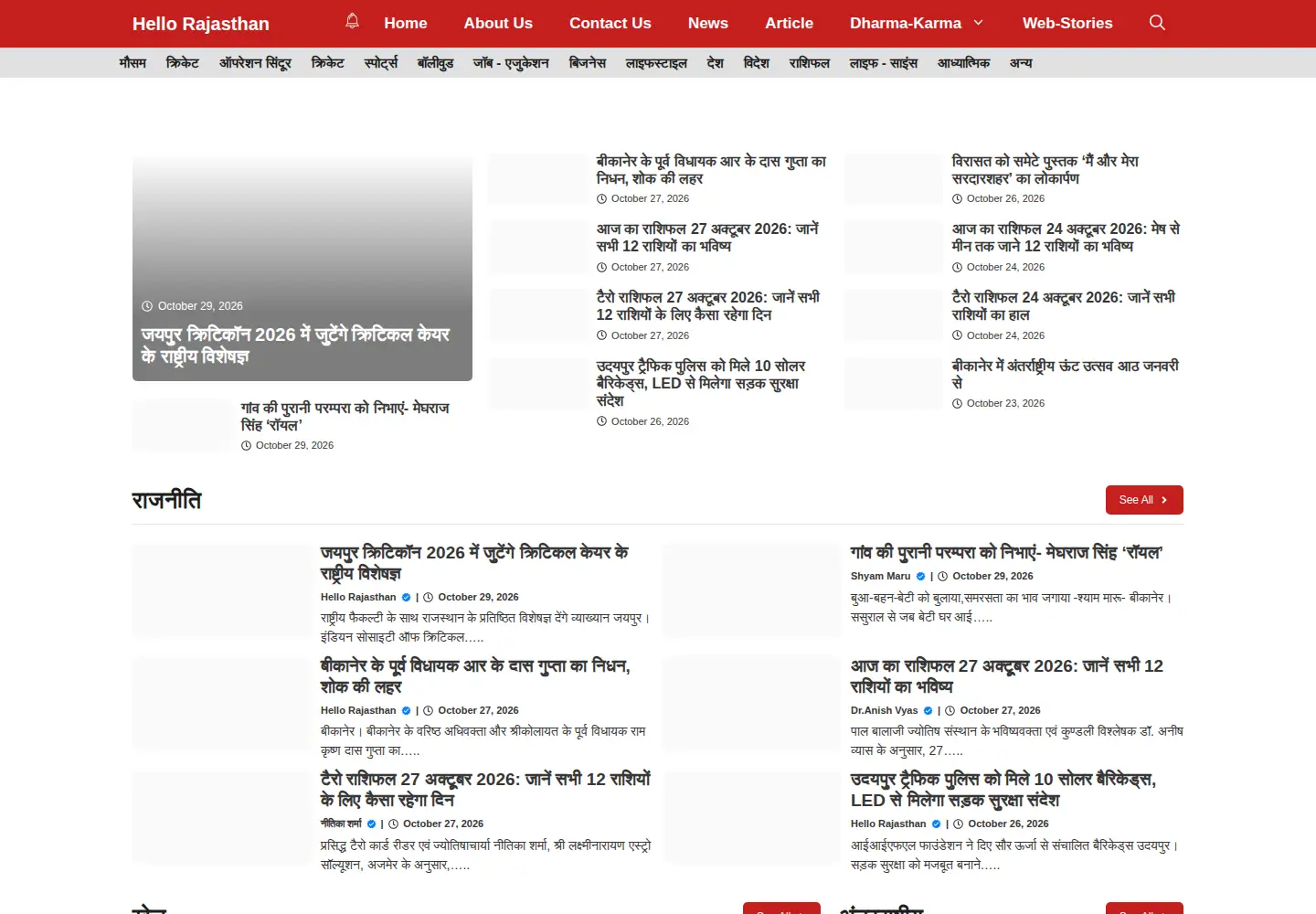Open बीकानेर के पूर्व विधायक headline in top list
The height and width of the screenshot is (914, 1316).
coord(711,170)
